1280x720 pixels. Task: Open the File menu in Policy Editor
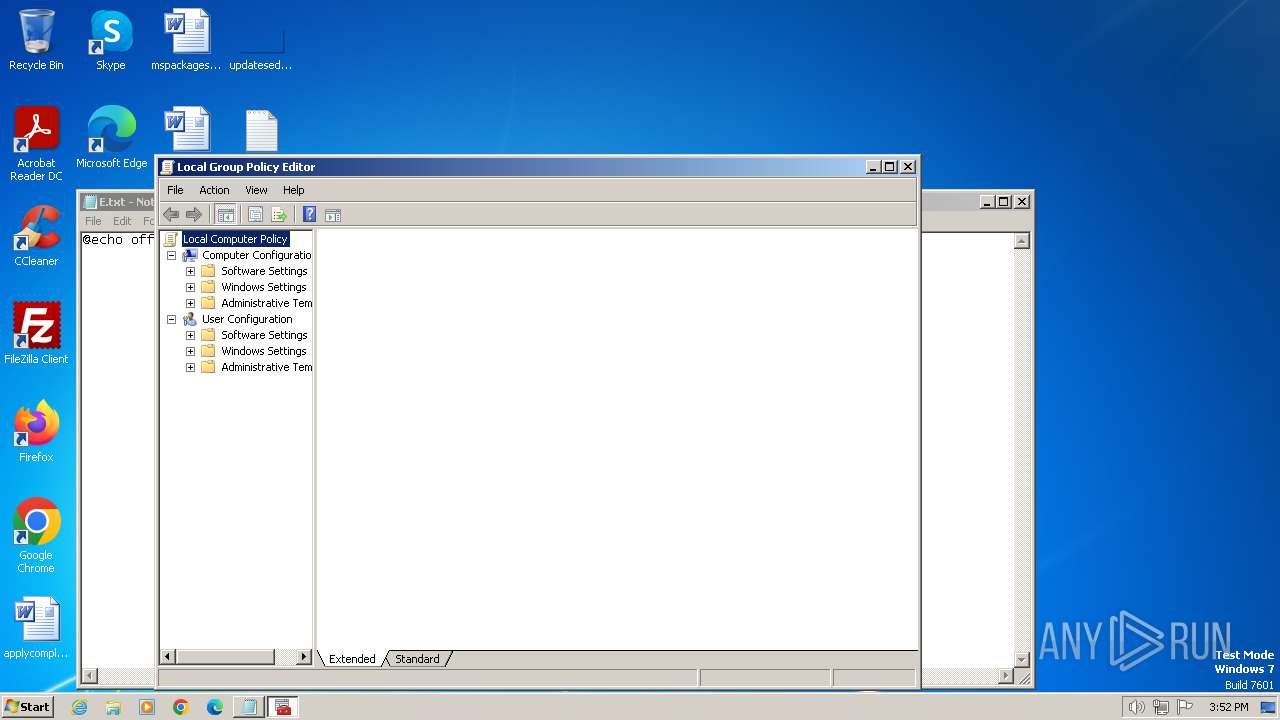pos(175,190)
